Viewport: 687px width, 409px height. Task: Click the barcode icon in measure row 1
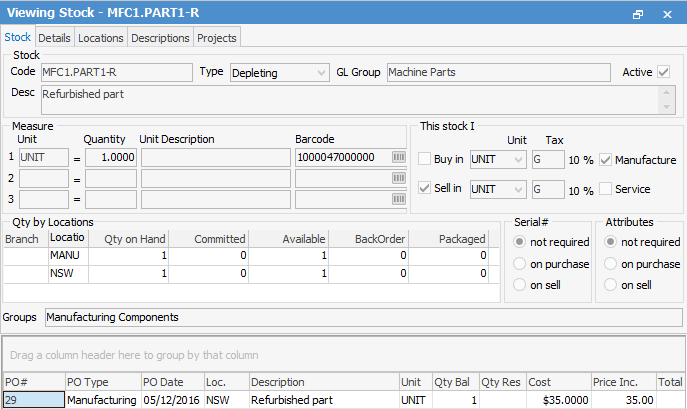point(398,157)
